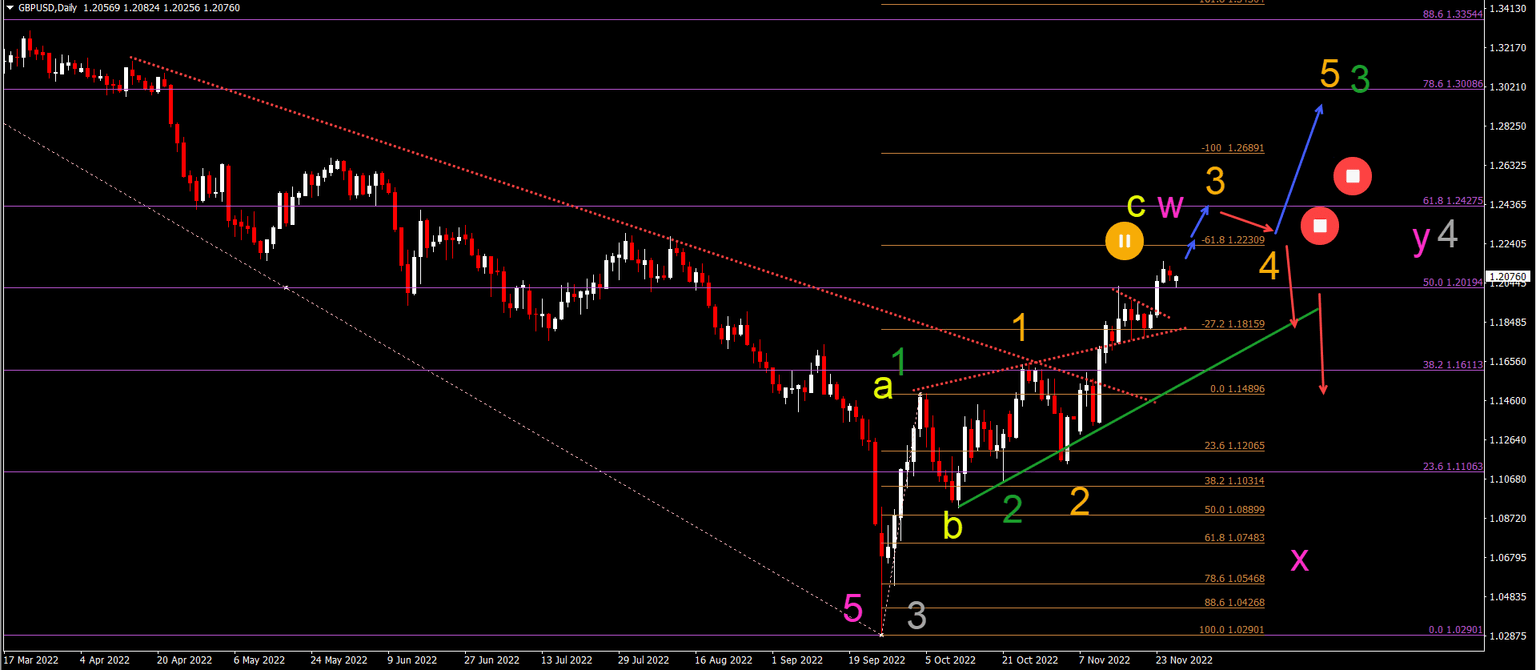Viewport: 1536px width, 670px height.
Task: Select the pink stop icon near wave 4 arrow
Action: 1320,226
